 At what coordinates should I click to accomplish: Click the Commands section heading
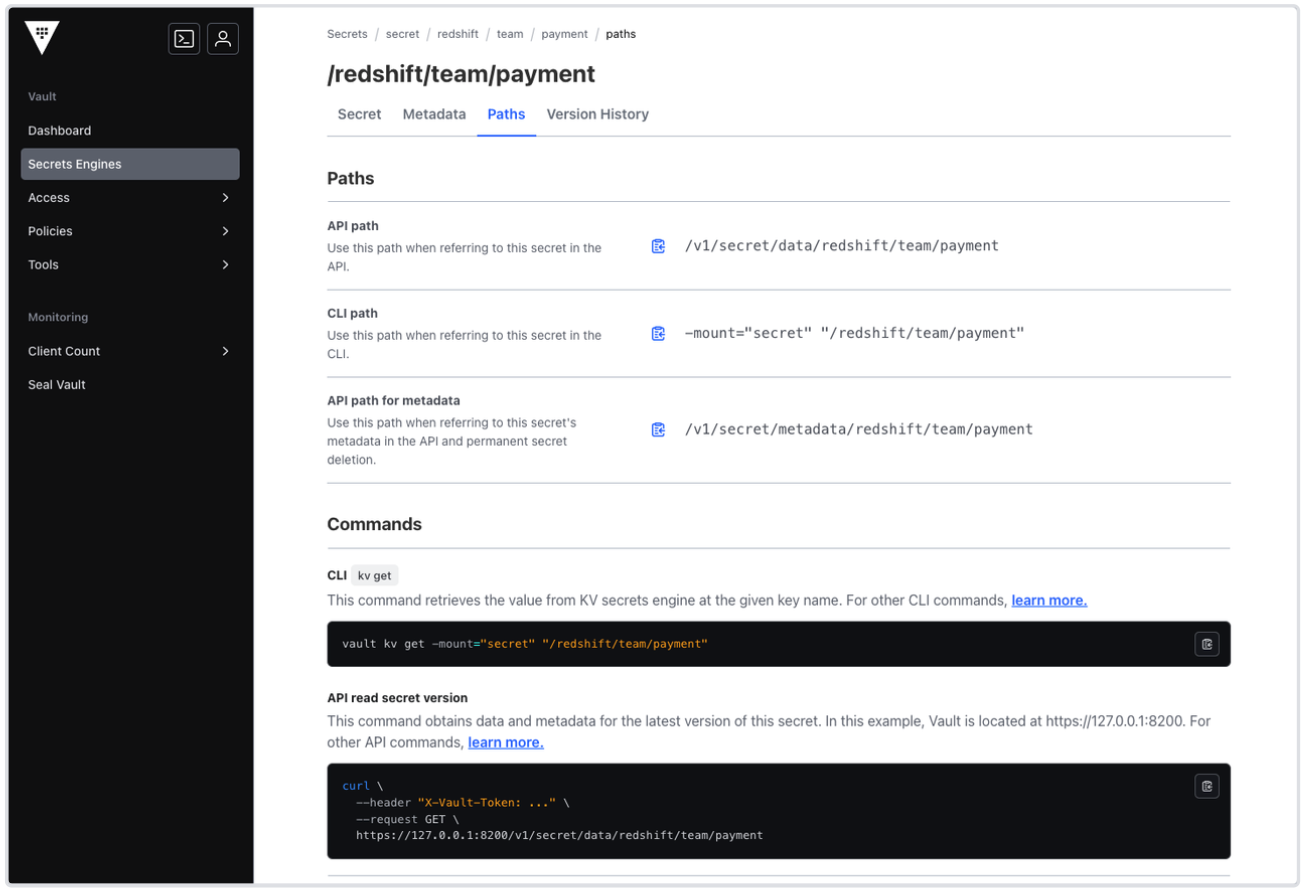[374, 524]
